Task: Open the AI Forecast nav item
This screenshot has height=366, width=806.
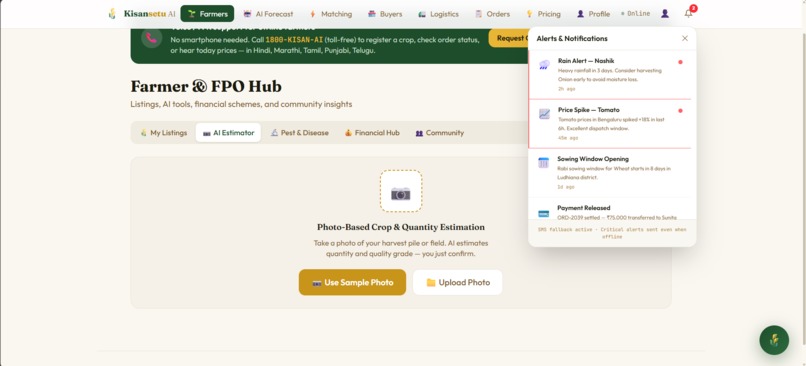Action: tap(268, 14)
